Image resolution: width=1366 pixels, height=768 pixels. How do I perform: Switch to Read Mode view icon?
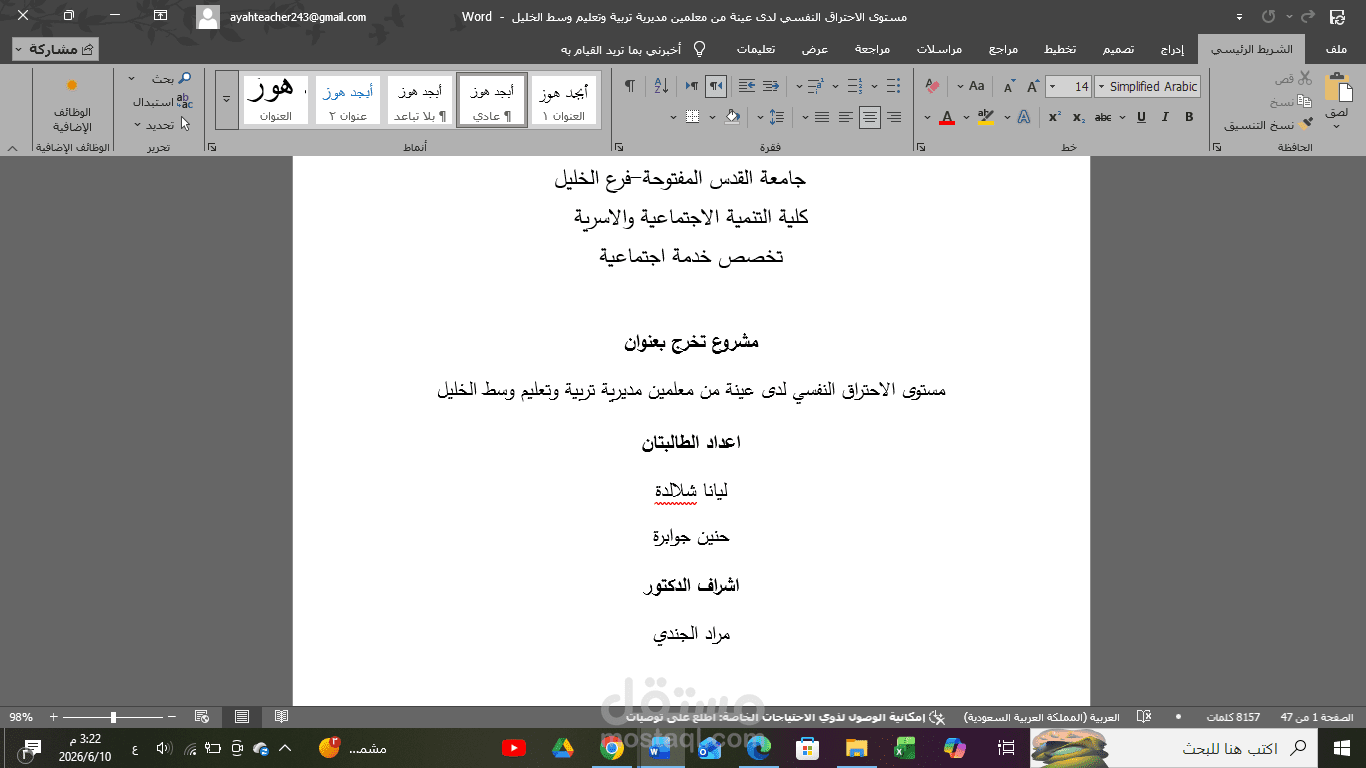(x=282, y=717)
